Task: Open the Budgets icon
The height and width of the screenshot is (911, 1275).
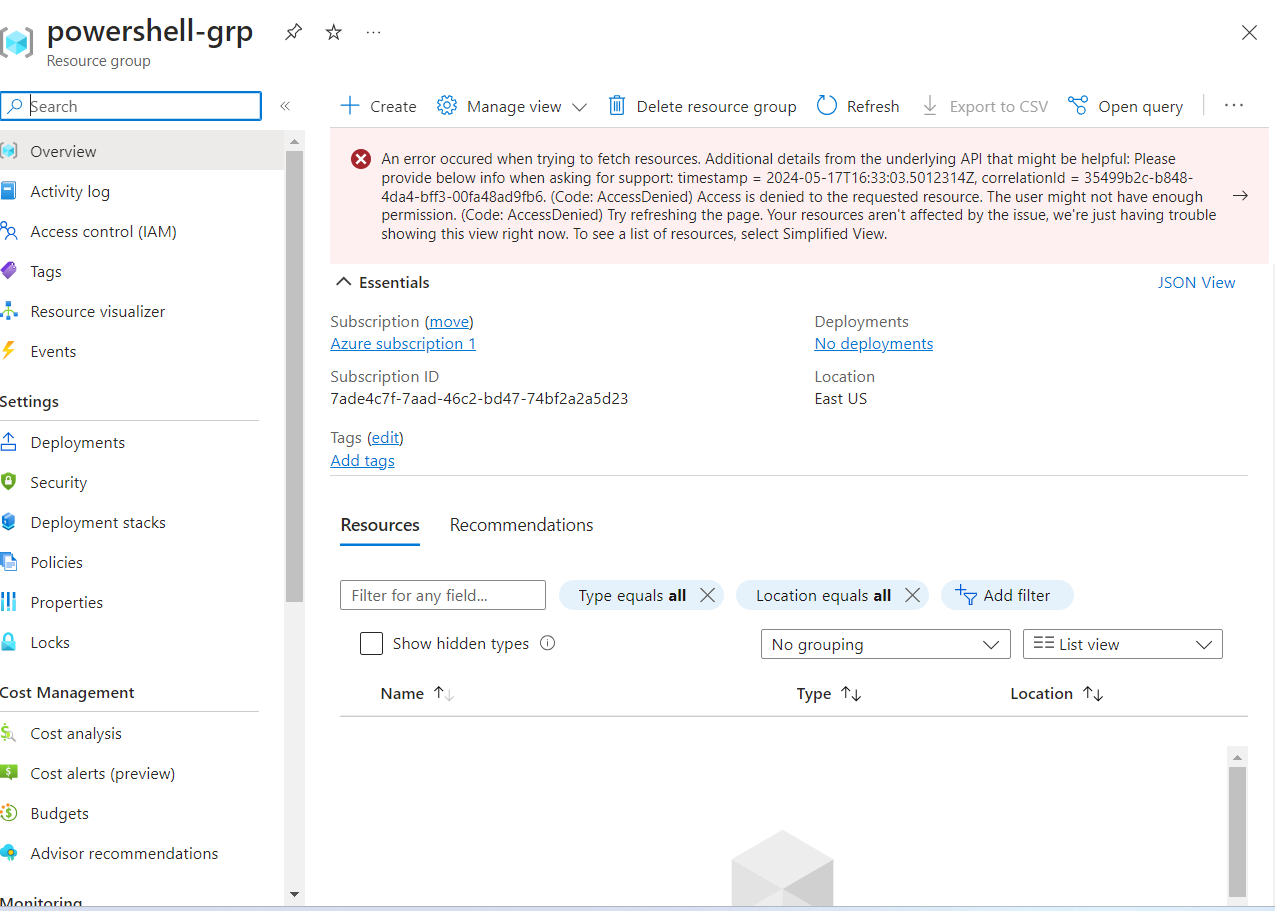Action: click(9, 813)
